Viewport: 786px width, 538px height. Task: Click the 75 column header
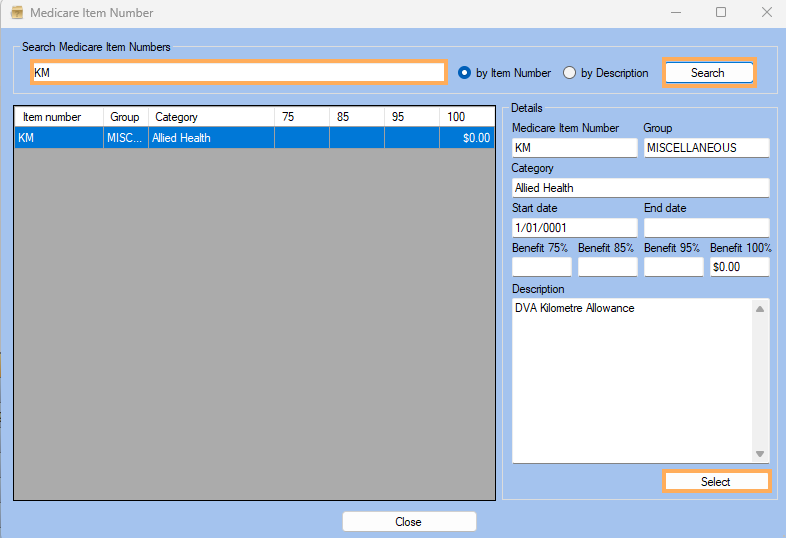pyautogui.click(x=302, y=117)
